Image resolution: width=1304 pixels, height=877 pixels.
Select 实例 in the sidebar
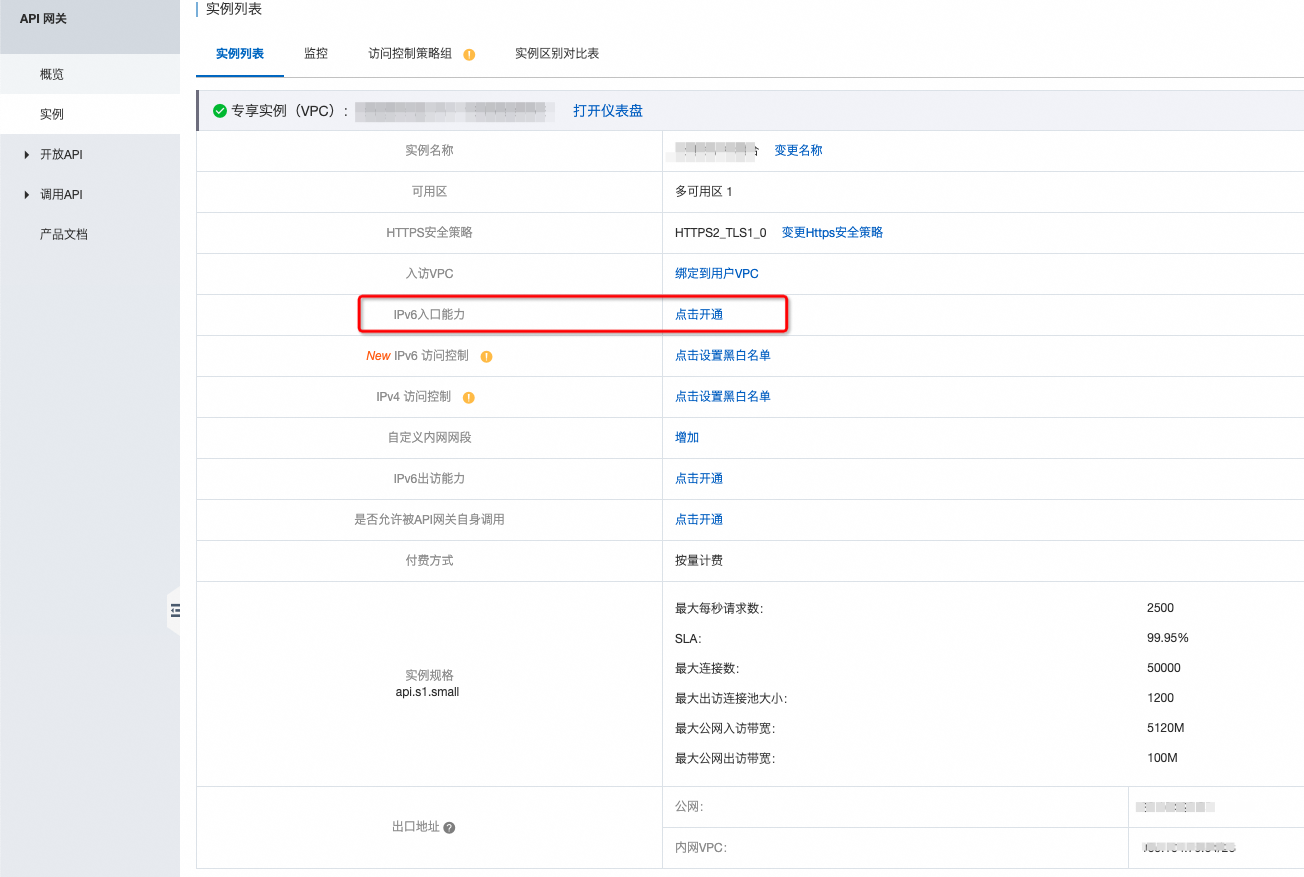click(x=52, y=114)
